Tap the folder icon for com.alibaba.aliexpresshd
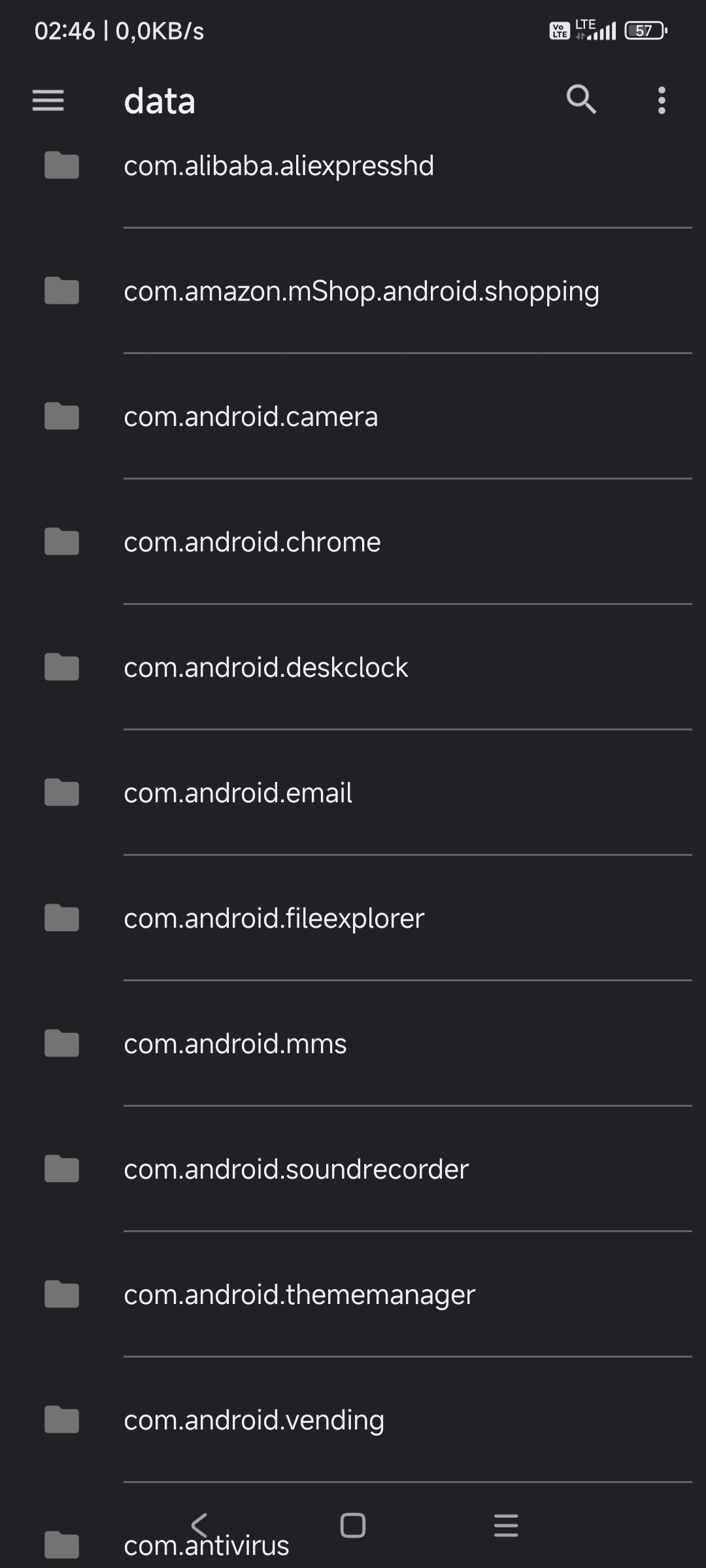The height and width of the screenshot is (1568, 706). 61,165
